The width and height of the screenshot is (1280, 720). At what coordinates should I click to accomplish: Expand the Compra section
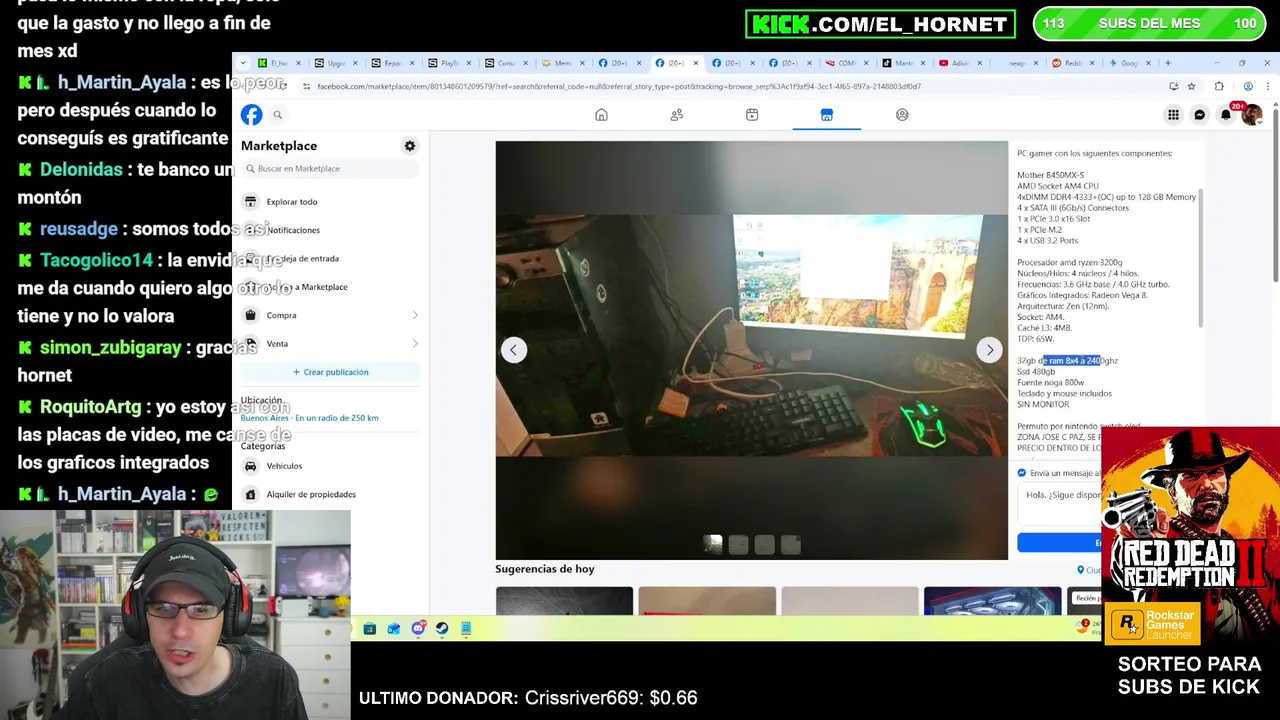click(x=330, y=315)
